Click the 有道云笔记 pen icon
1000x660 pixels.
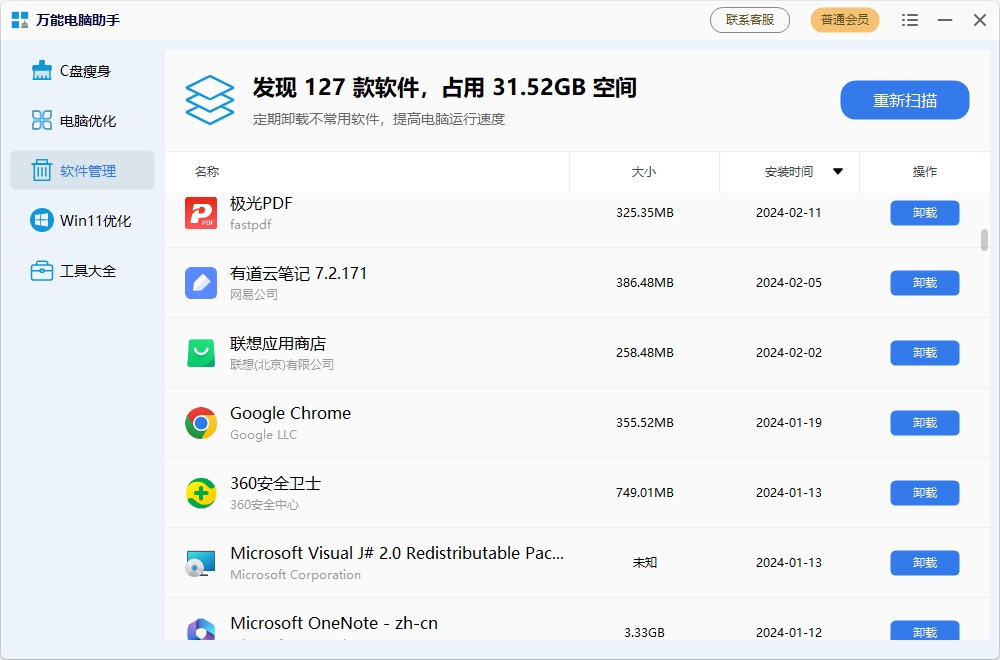(201, 282)
